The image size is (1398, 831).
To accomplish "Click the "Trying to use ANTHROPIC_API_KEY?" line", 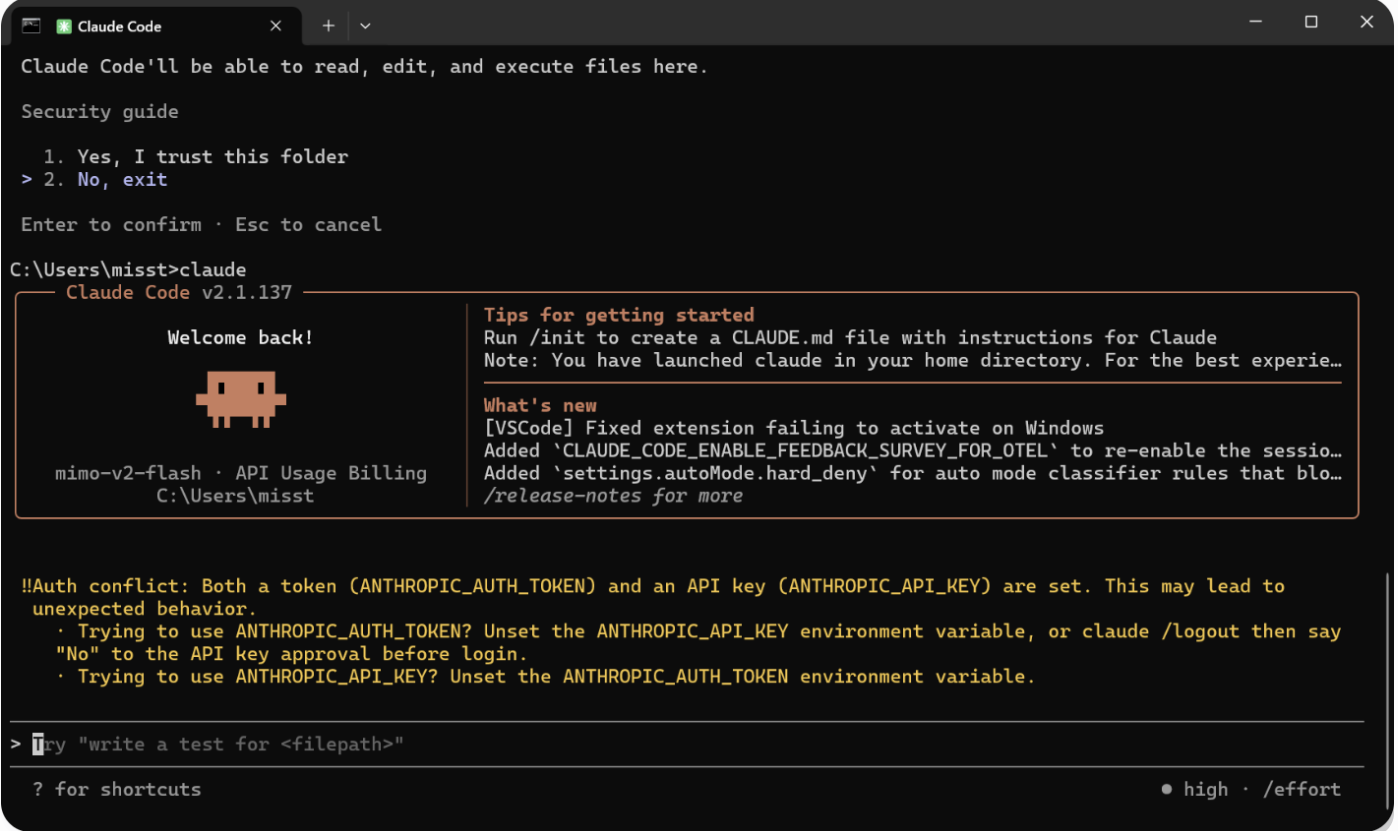I will coord(545,676).
